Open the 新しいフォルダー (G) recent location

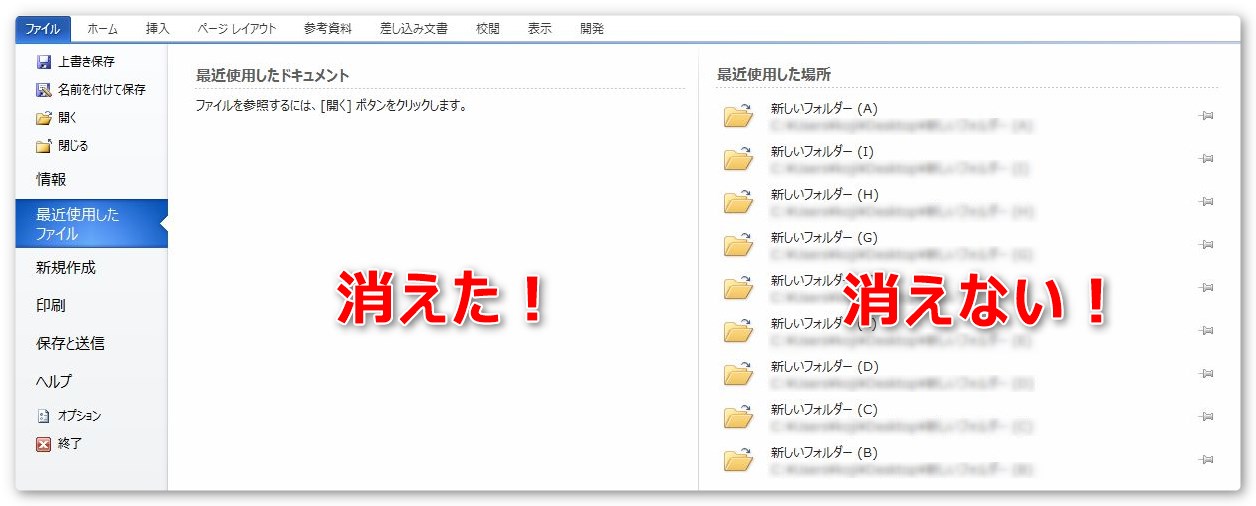tap(824, 238)
